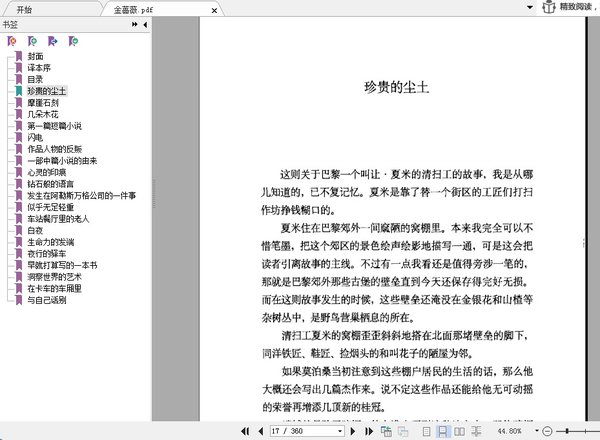The image size is (600, 440).
Task: Open the 在卡车的车厢里 bookmark
Action: pyautogui.click(x=54, y=288)
